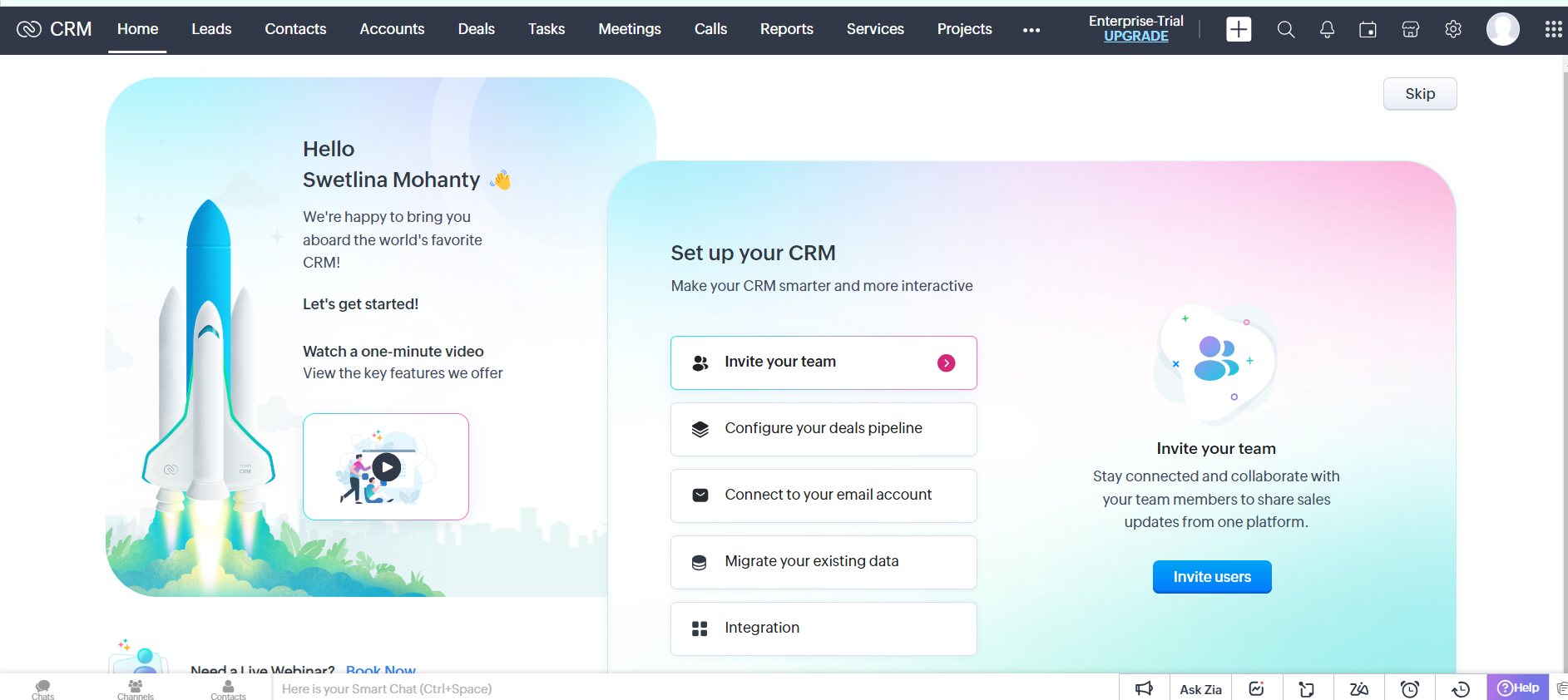Click the people icon in Invite your team
1568x700 pixels.
(700, 362)
